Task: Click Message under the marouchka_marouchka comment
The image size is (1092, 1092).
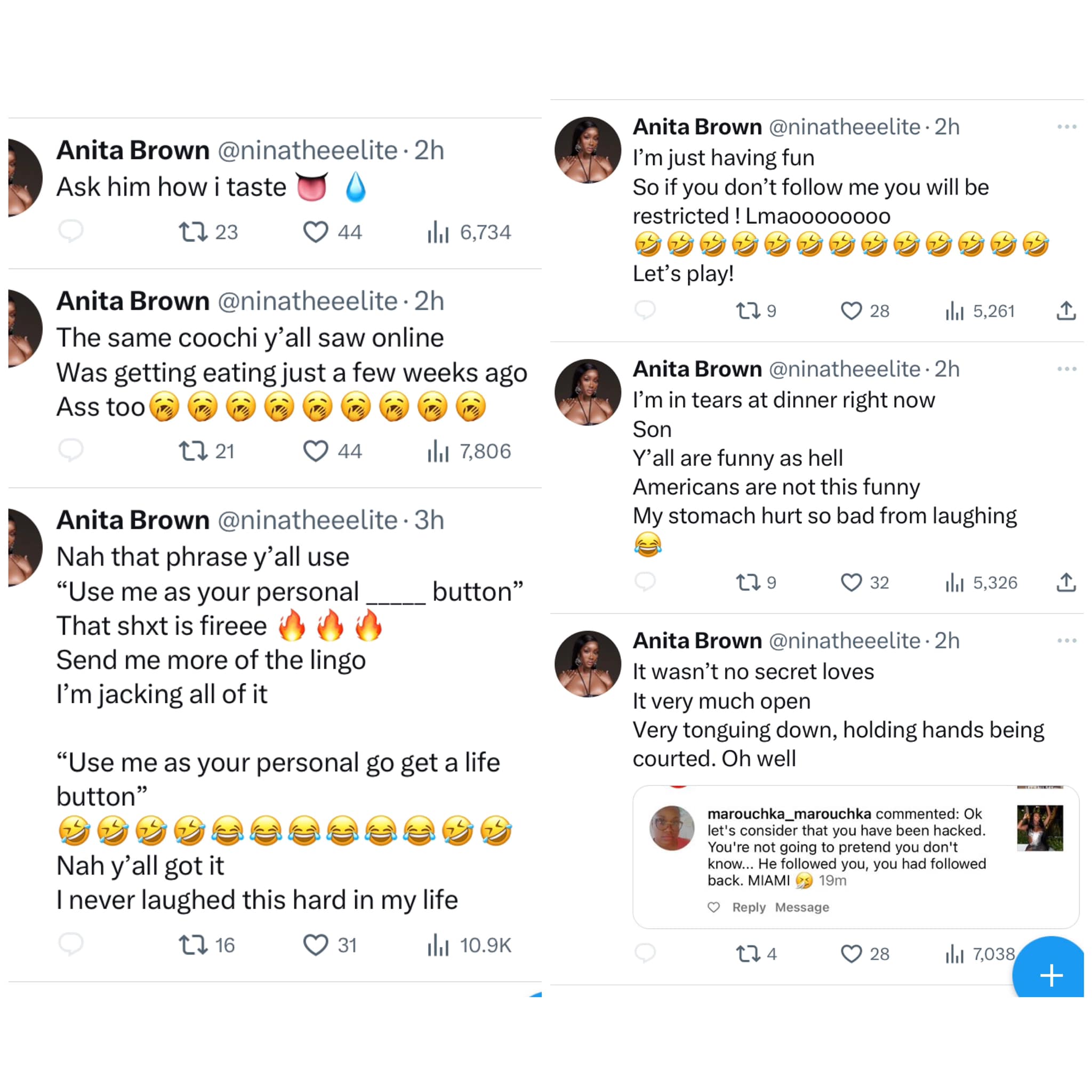Action: tap(801, 907)
